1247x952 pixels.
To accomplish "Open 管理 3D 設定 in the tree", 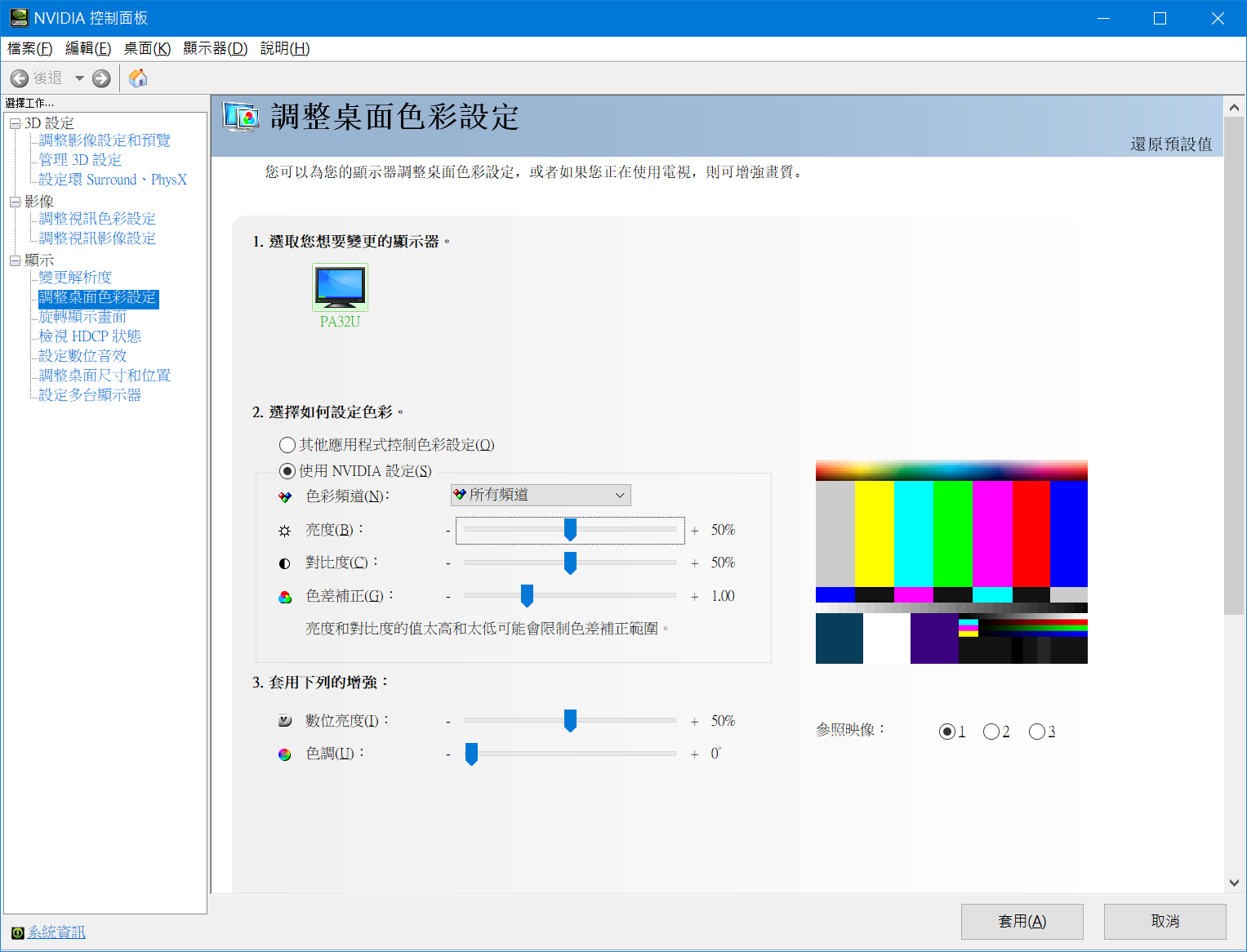I will 80,160.
